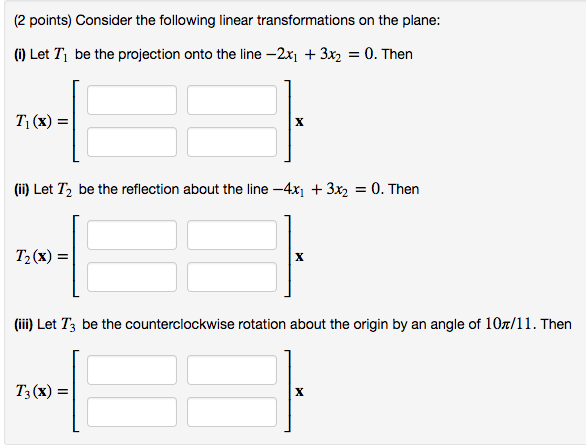Focus the top-left entry of T2 matrix
The image size is (586, 448).
point(132,235)
